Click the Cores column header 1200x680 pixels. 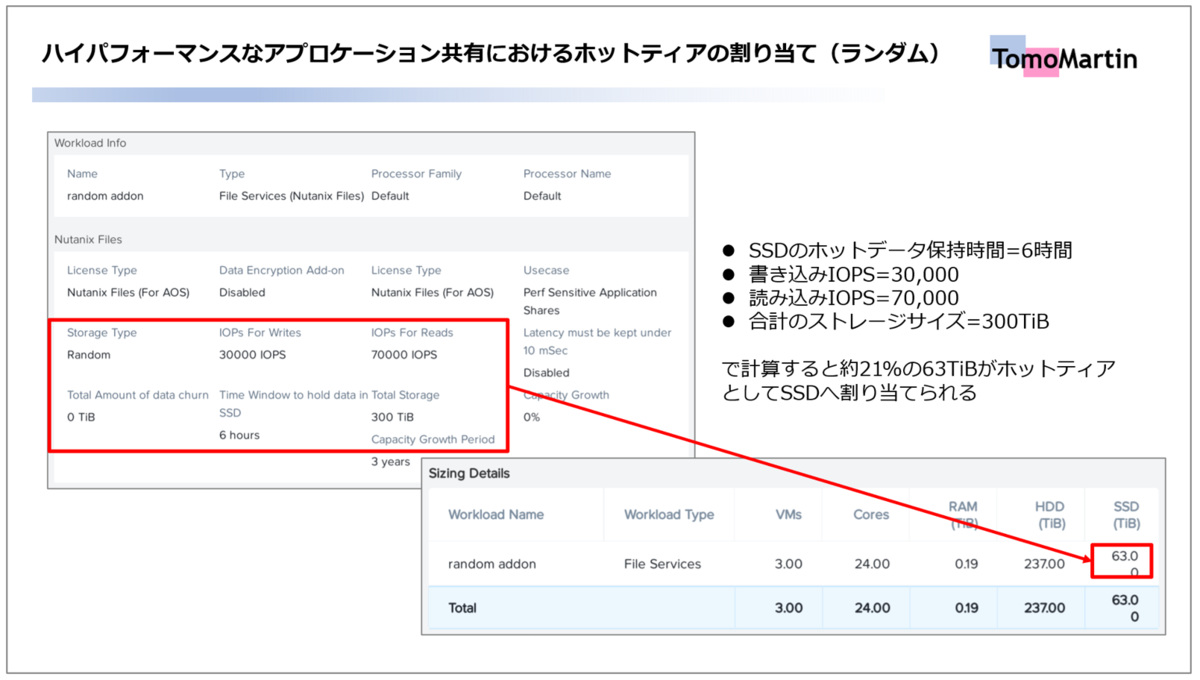point(871,515)
